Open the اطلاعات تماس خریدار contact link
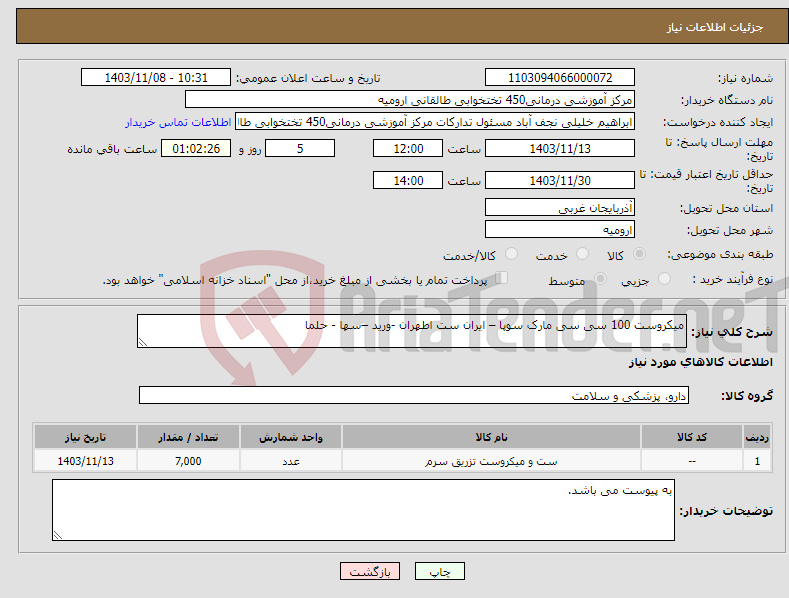 coord(178,122)
